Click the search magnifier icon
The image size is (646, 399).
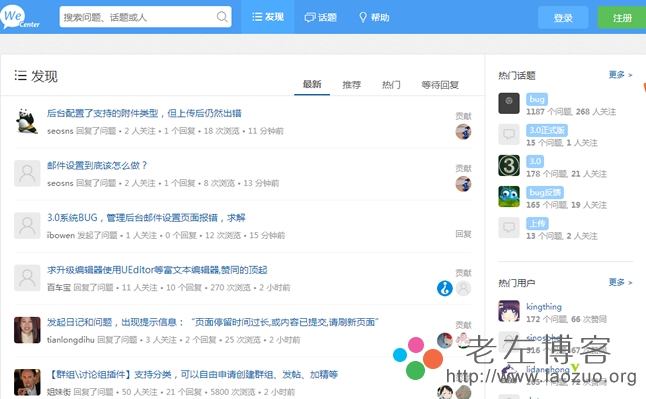pos(222,17)
